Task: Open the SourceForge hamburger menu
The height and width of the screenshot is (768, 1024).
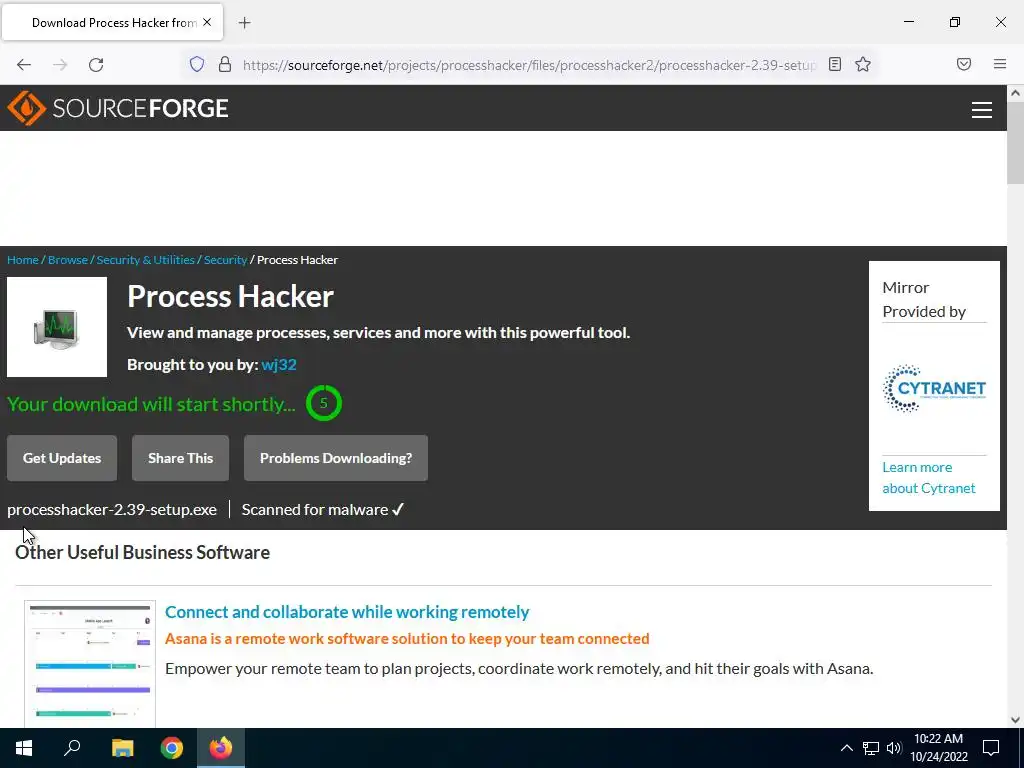Action: (982, 109)
